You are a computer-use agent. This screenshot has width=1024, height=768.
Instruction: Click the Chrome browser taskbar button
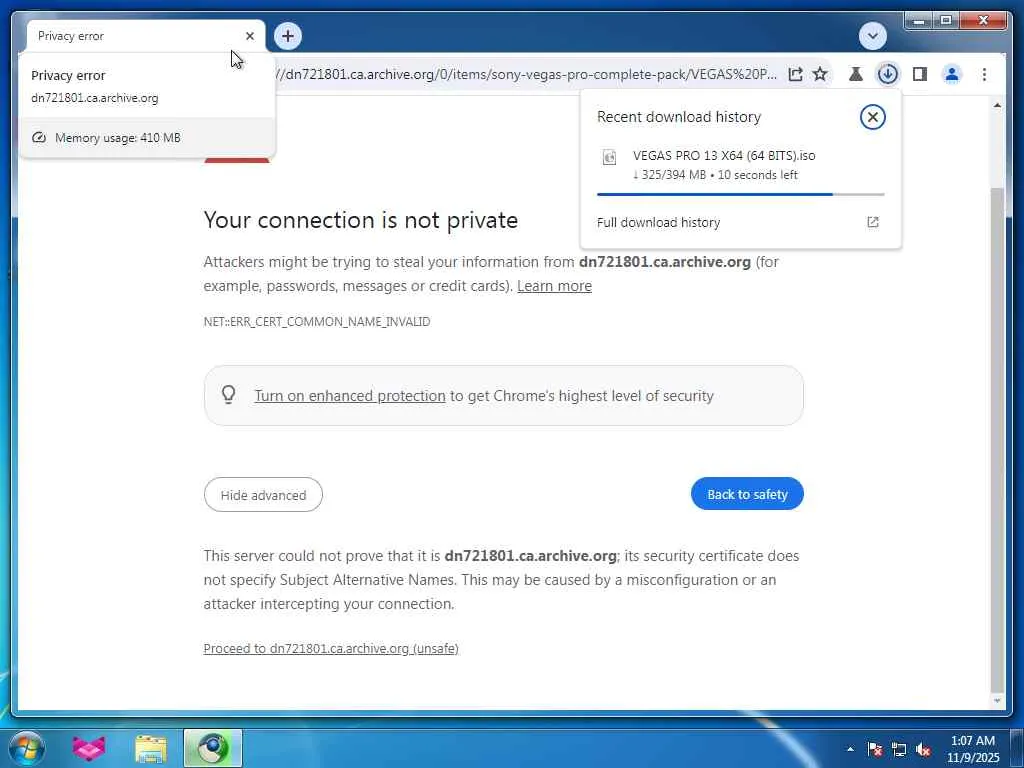[212, 748]
